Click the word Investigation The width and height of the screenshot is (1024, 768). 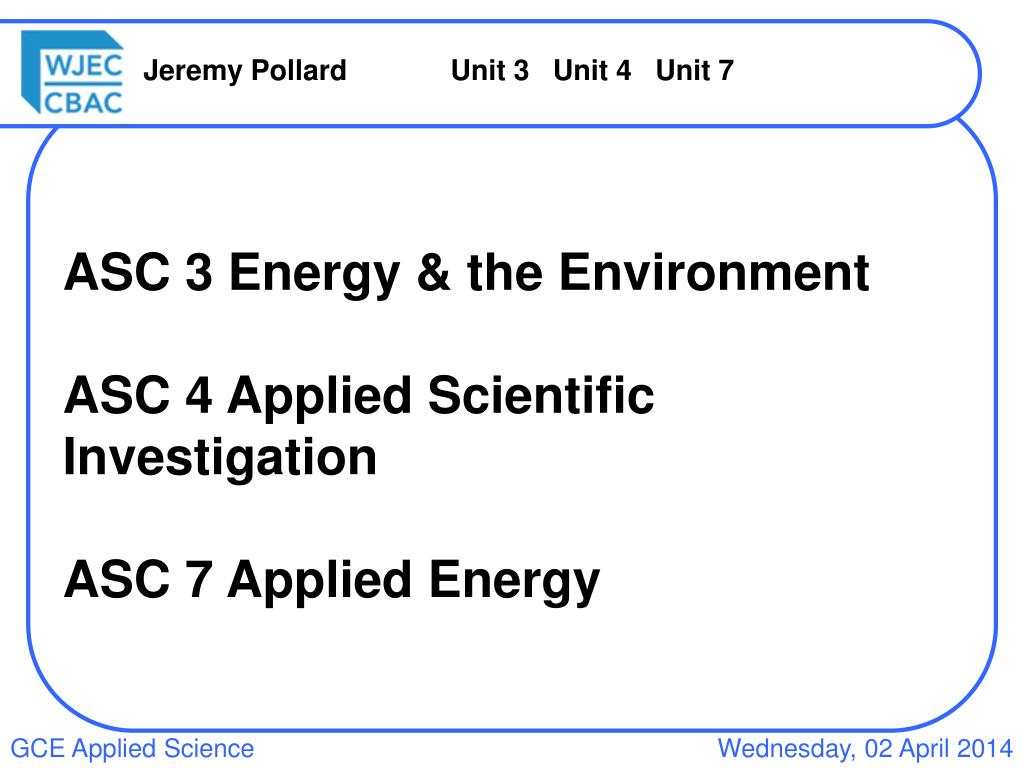click(220, 457)
